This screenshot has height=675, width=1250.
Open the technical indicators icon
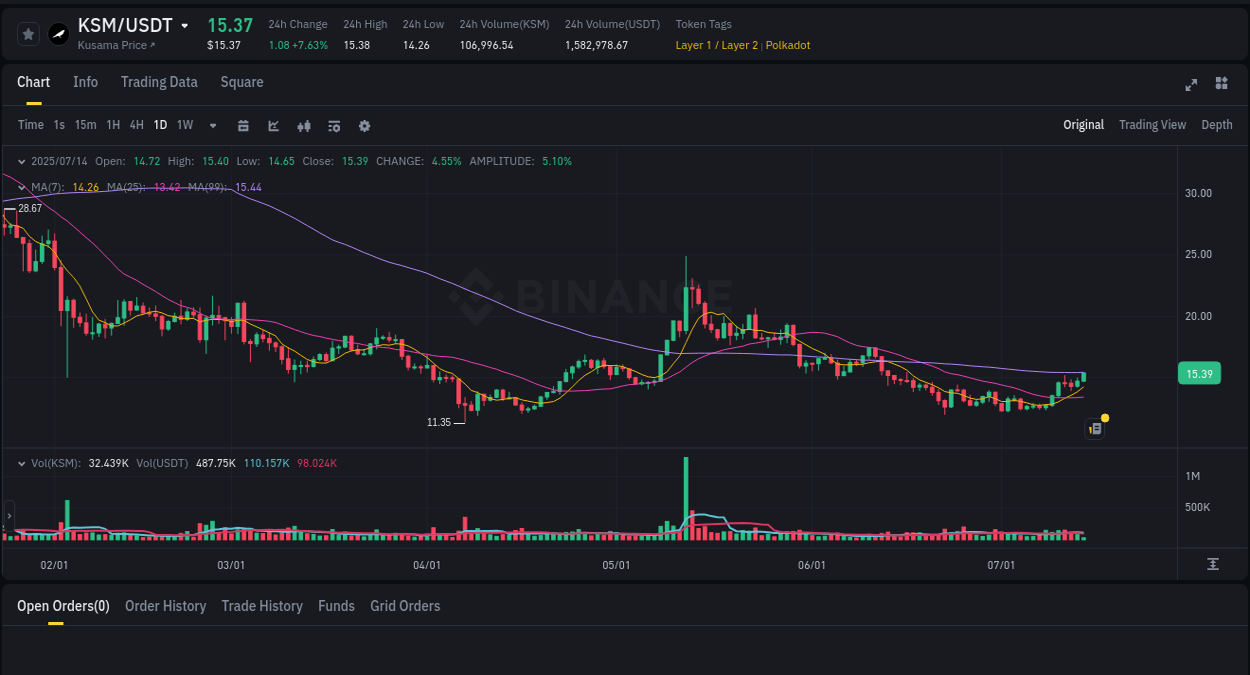click(333, 125)
